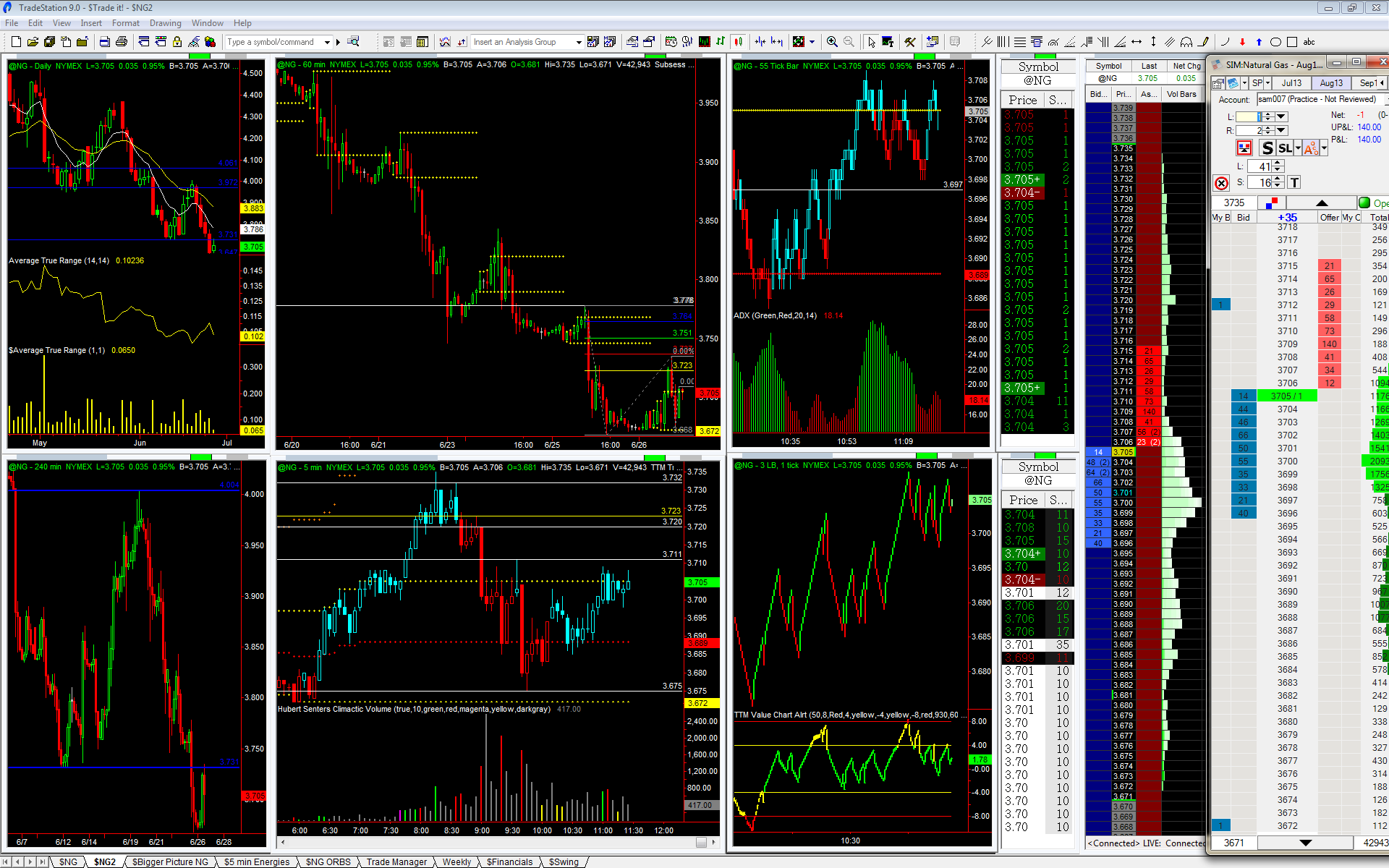Select the pointer cursor tool
Screen dimensions: 1389x868
[x=871, y=42]
